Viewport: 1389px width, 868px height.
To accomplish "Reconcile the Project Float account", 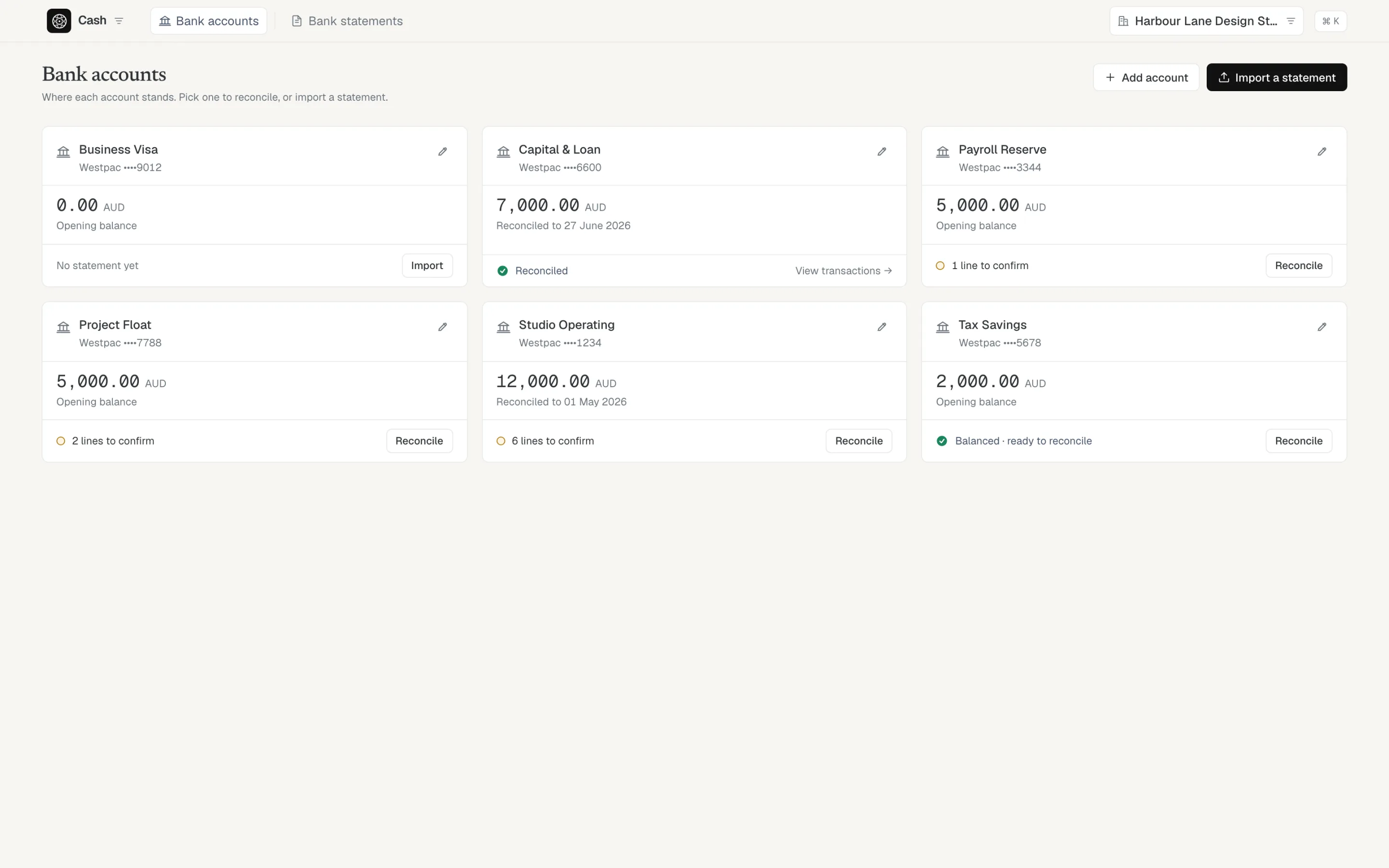I will click(x=419, y=441).
